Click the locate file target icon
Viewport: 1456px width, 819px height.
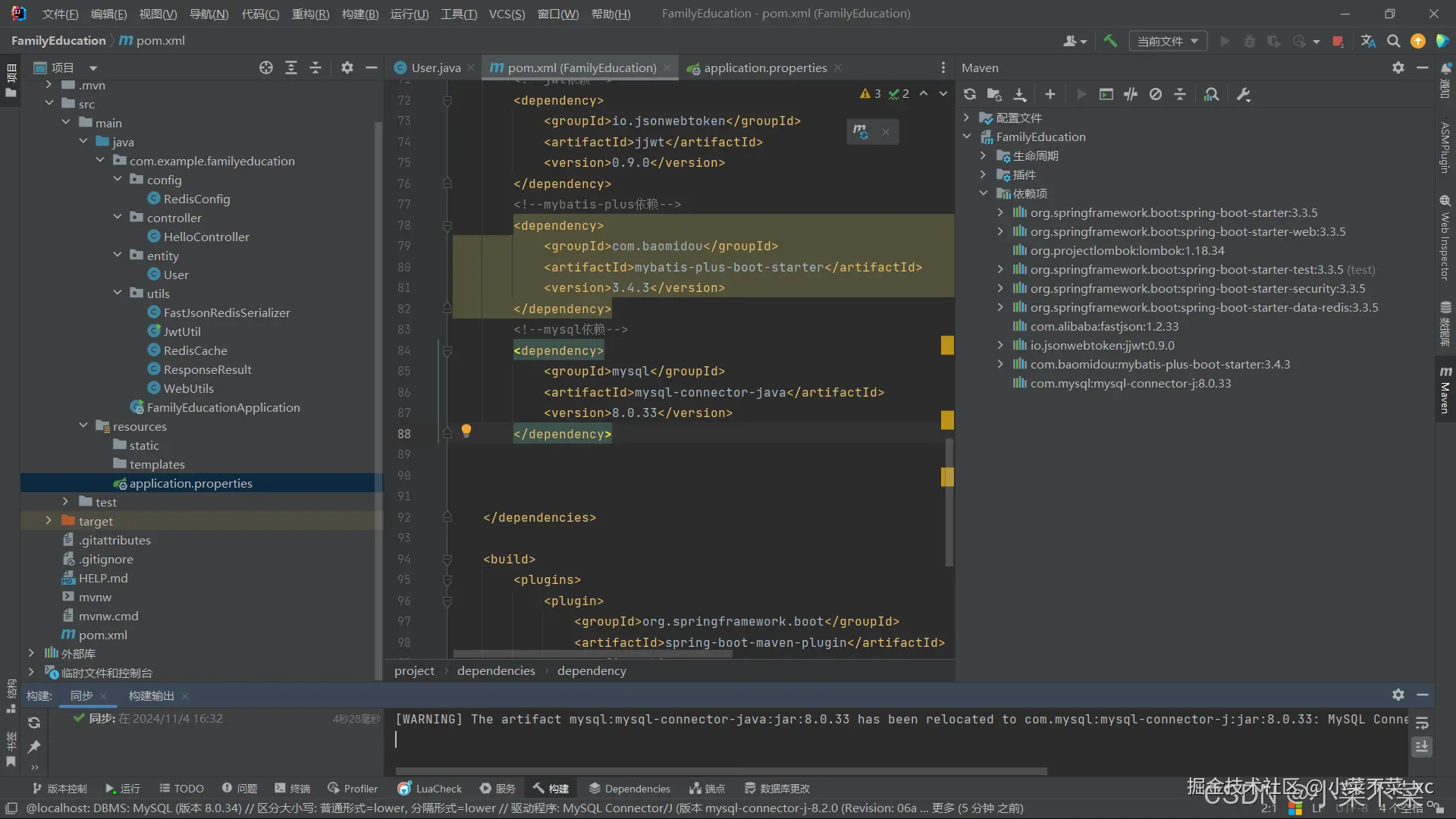(265, 68)
